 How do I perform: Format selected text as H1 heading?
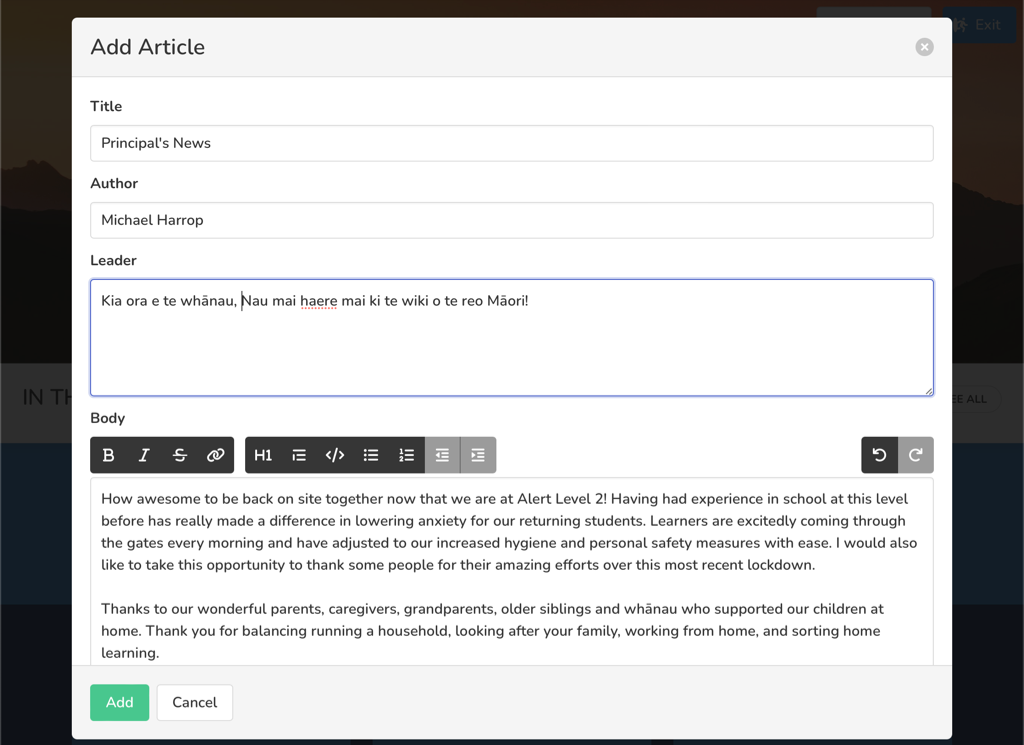263,455
